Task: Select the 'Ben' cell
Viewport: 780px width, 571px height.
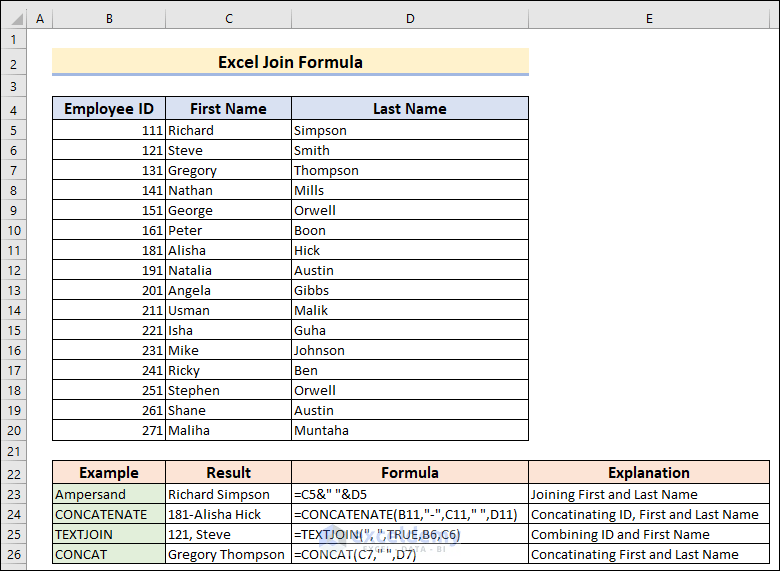Action: 410,370
